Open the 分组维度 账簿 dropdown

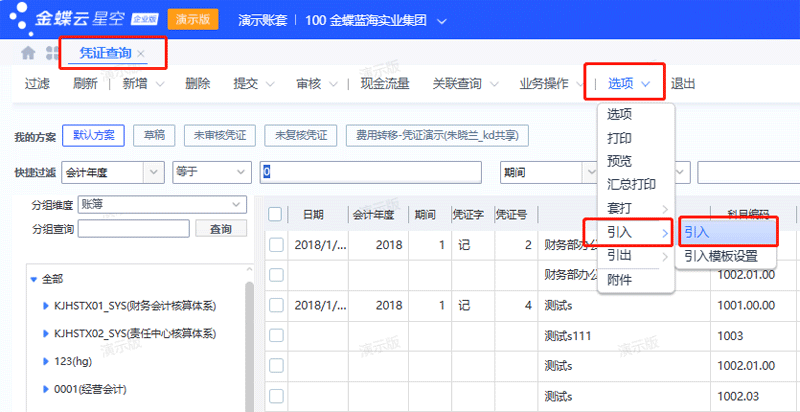236,204
